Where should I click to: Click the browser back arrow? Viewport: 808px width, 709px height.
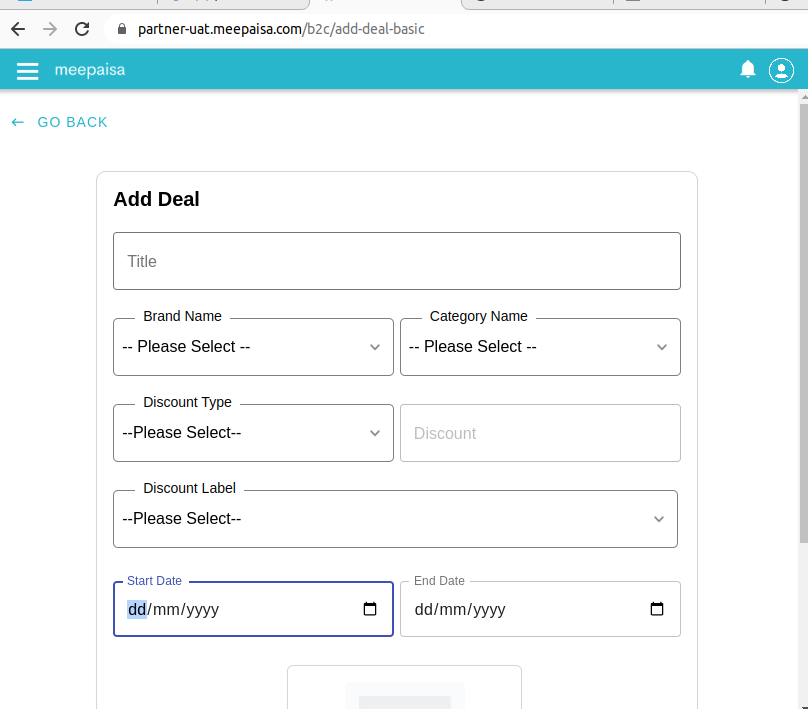coord(18,29)
